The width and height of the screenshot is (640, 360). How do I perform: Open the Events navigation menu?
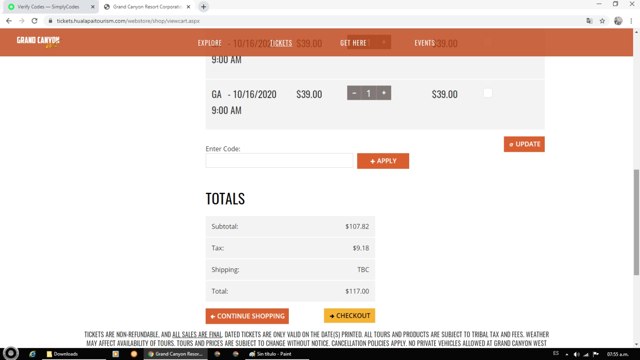click(x=424, y=43)
